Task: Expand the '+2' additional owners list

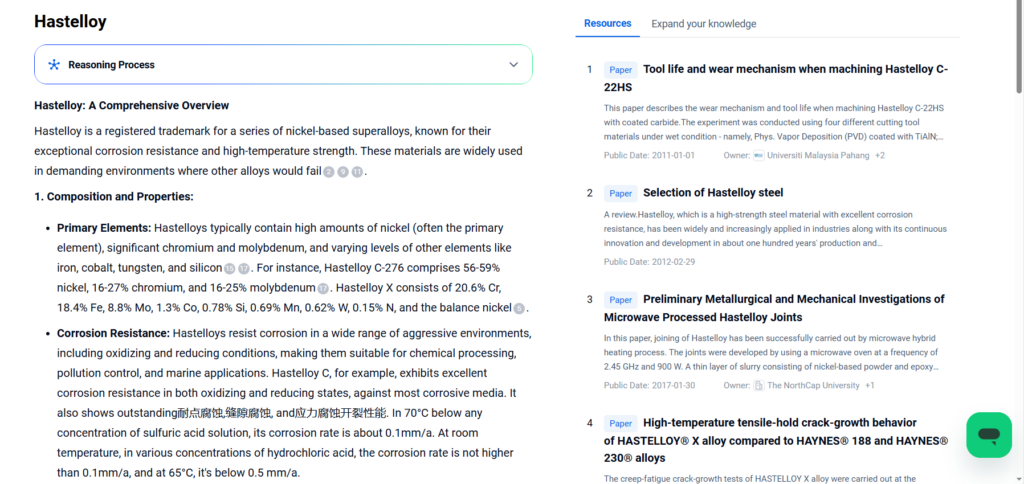Action: pos(880,156)
